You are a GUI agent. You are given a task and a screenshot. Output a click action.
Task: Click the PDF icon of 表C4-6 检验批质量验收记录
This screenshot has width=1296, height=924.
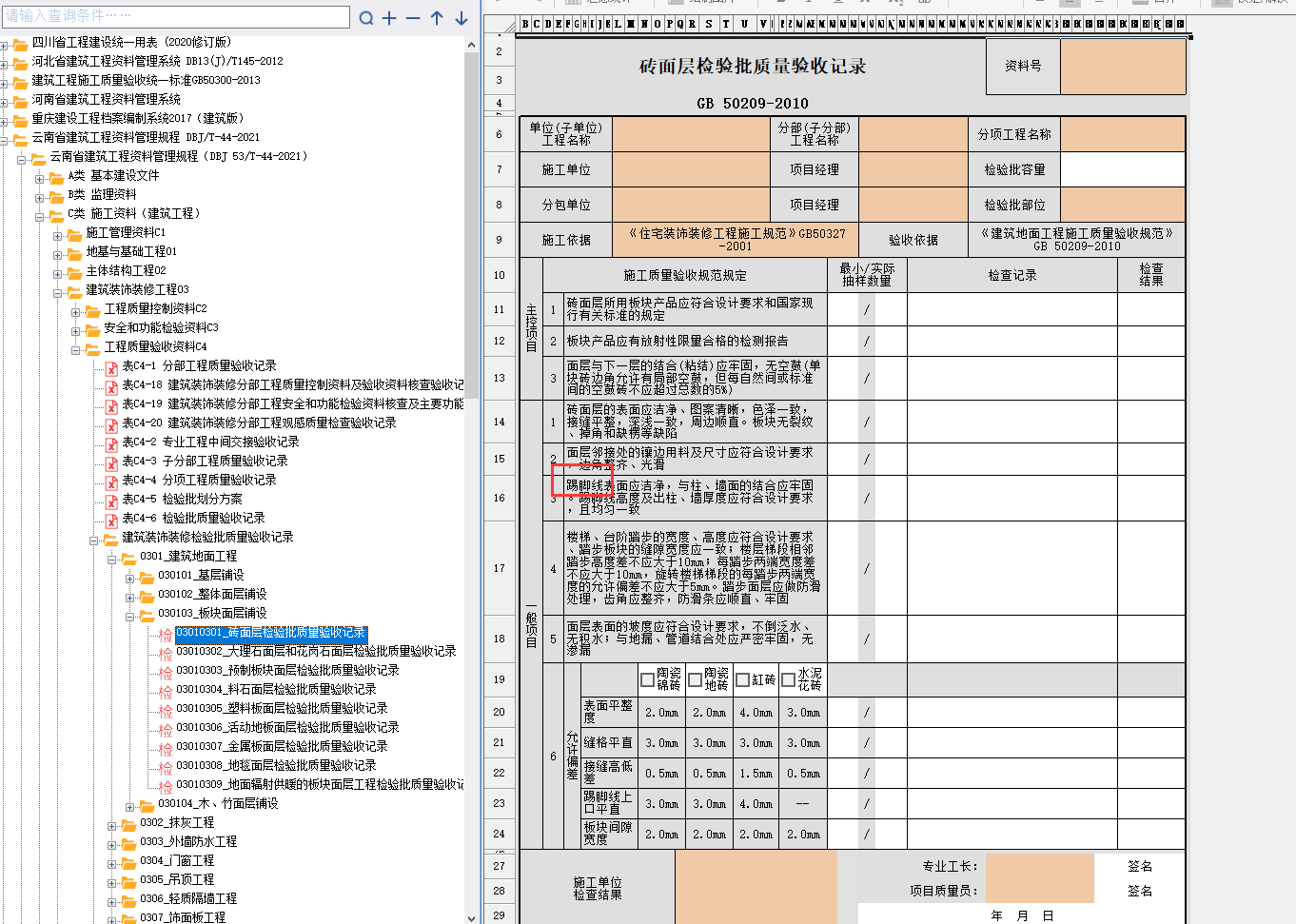111,520
